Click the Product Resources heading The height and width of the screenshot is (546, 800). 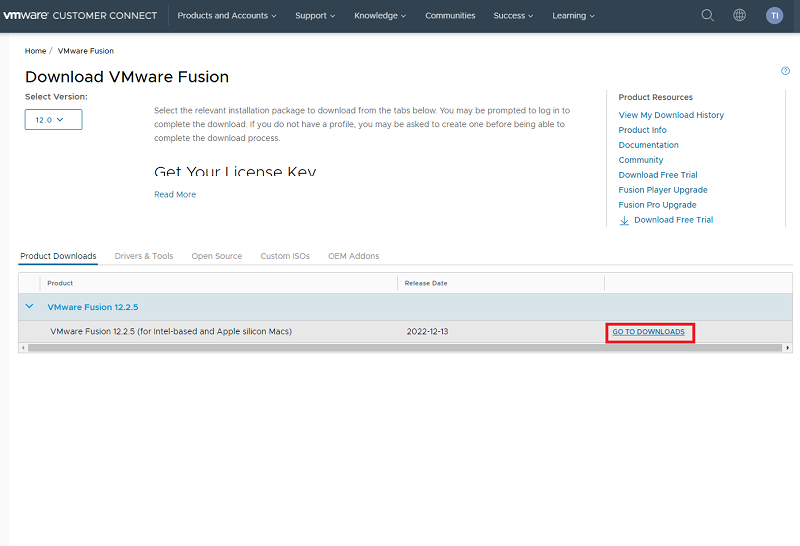point(656,97)
